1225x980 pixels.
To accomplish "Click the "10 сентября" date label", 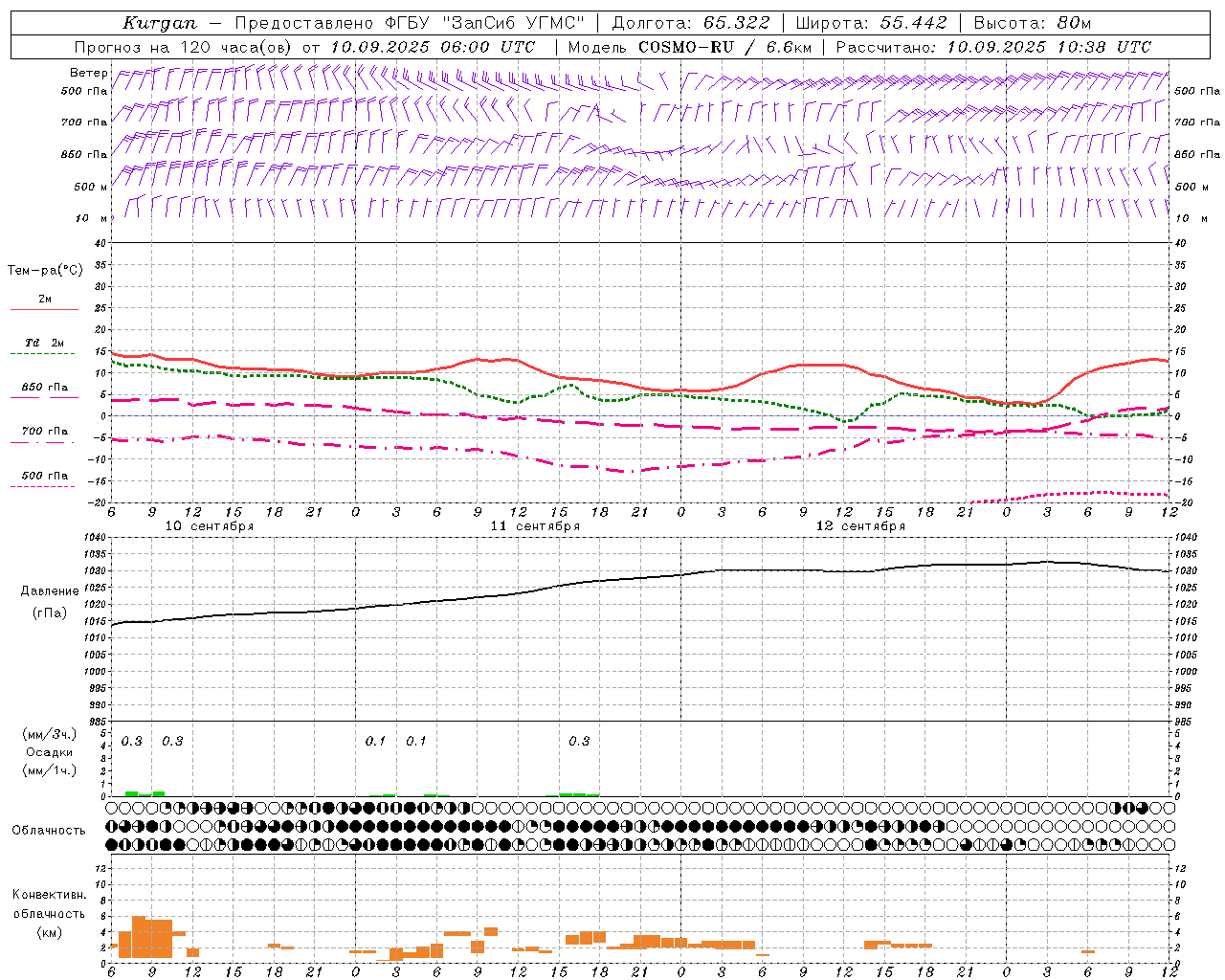I will [210, 526].
